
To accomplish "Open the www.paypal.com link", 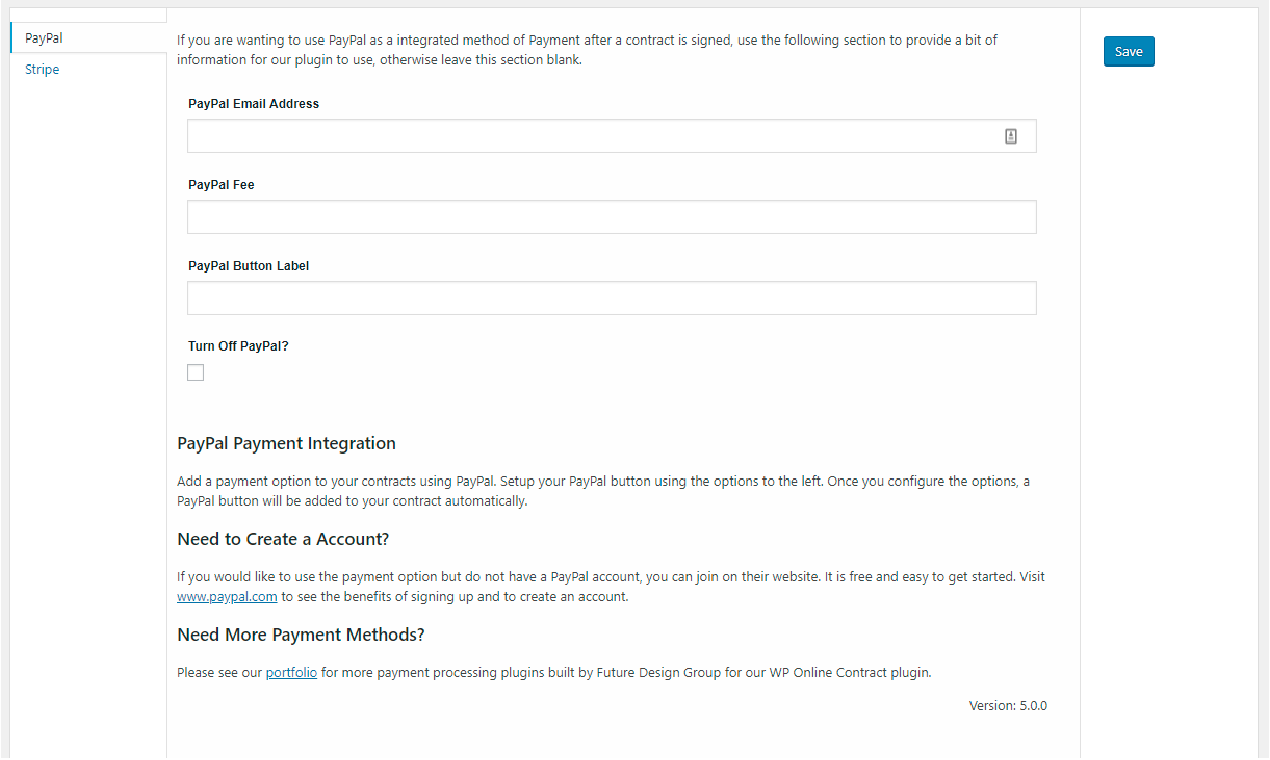I will (227, 596).
